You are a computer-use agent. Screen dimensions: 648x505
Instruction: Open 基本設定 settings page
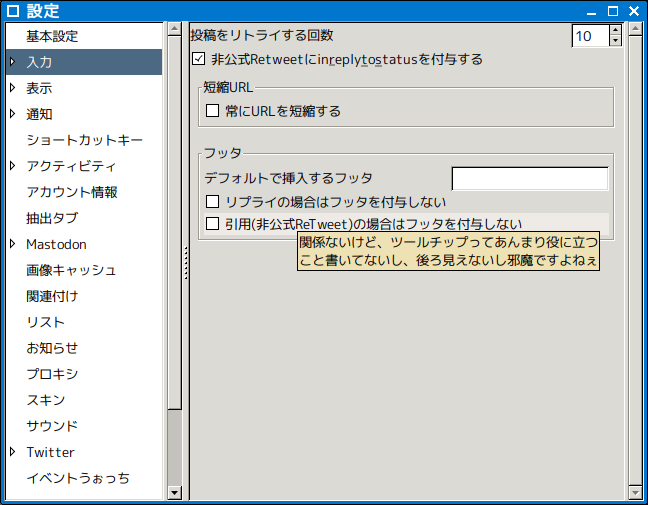click(52, 36)
